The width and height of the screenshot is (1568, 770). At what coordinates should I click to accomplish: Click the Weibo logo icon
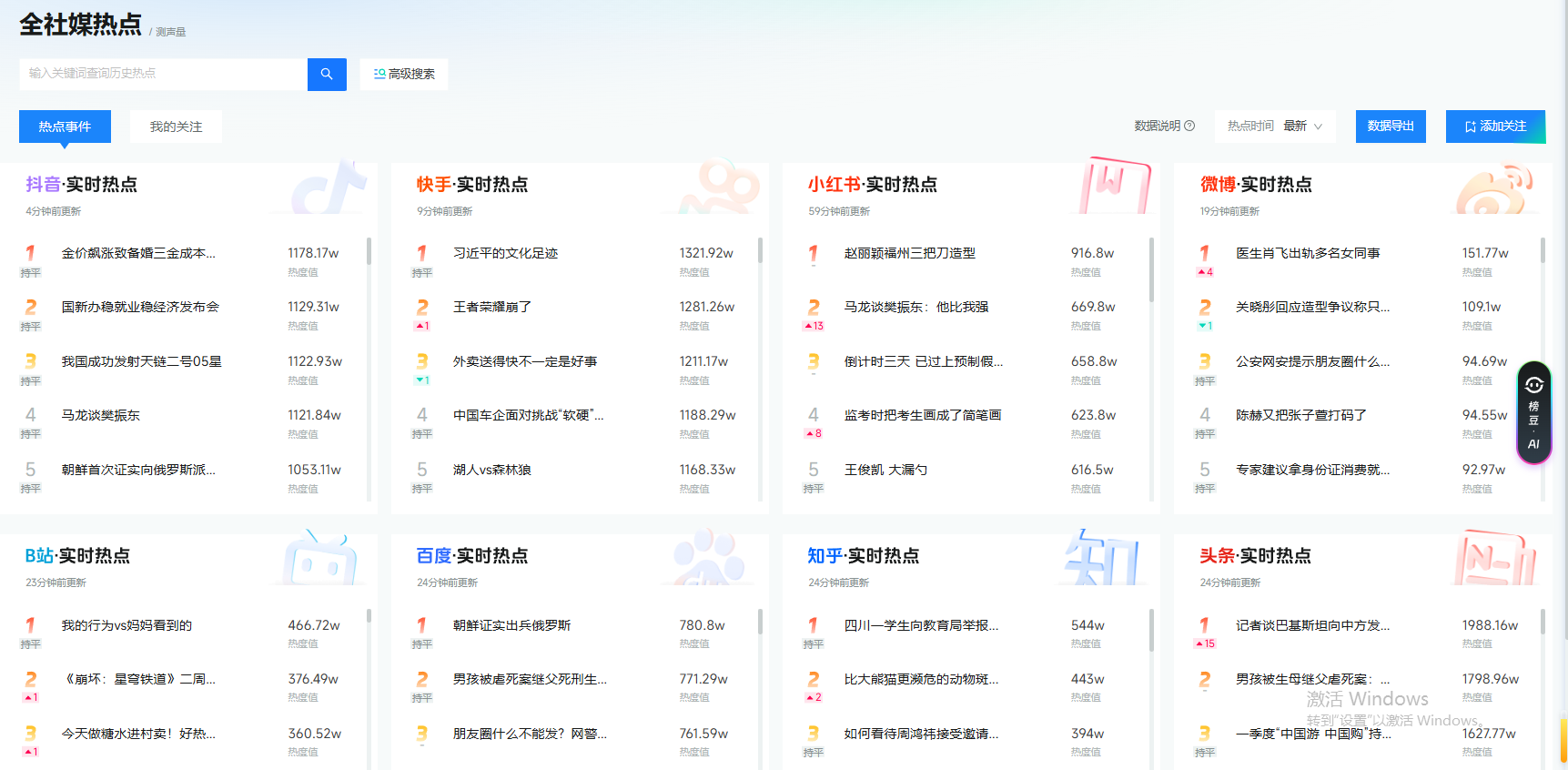click(1495, 189)
